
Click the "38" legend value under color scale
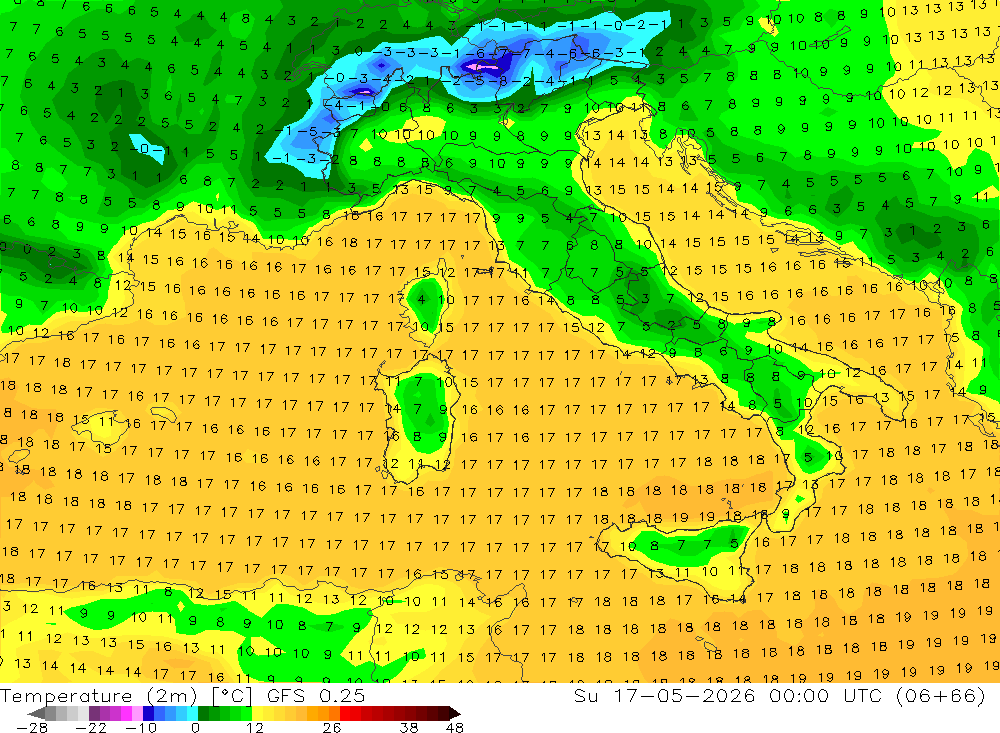click(408, 728)
